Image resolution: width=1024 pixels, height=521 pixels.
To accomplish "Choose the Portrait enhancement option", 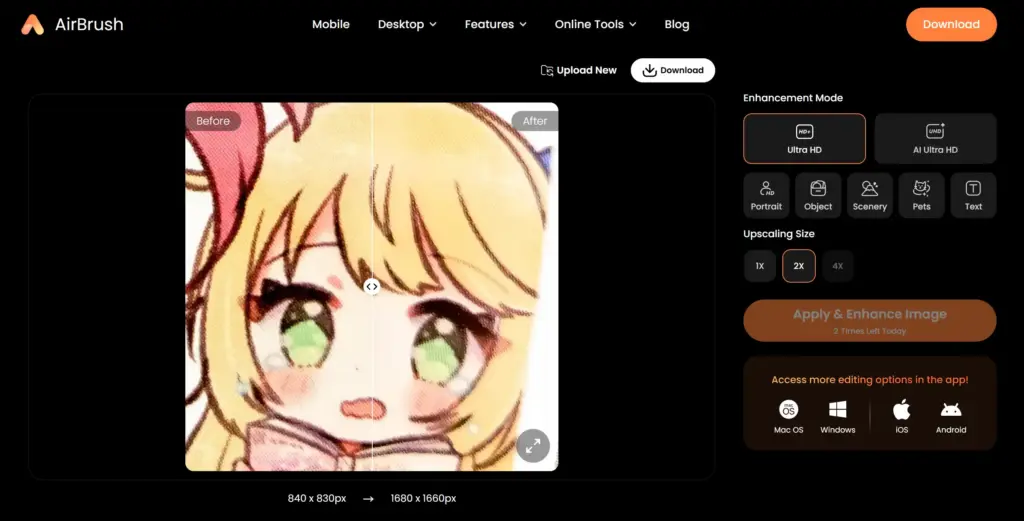I will pos(766,195).
